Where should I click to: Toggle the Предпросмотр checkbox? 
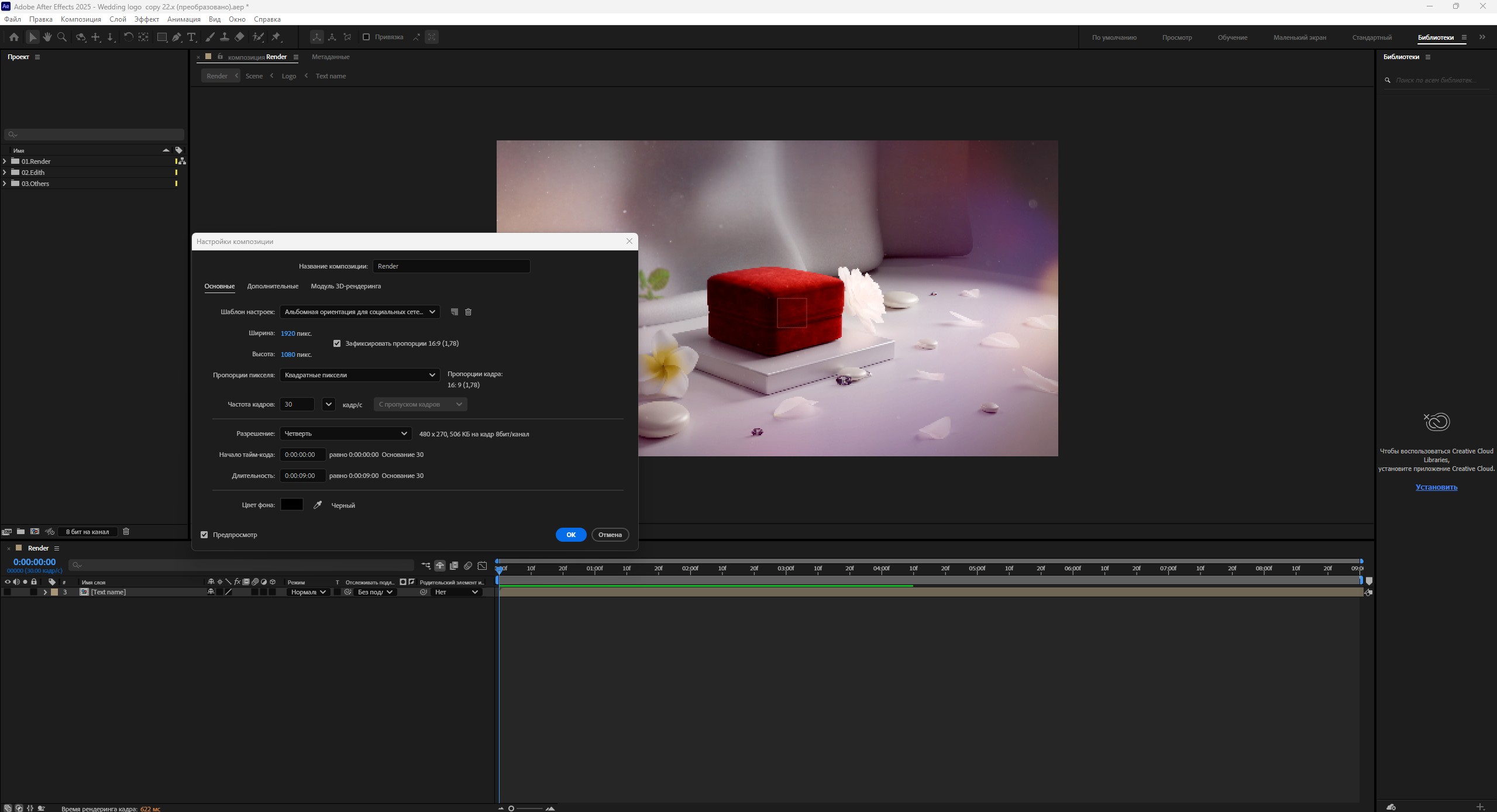tap(204, 535)
